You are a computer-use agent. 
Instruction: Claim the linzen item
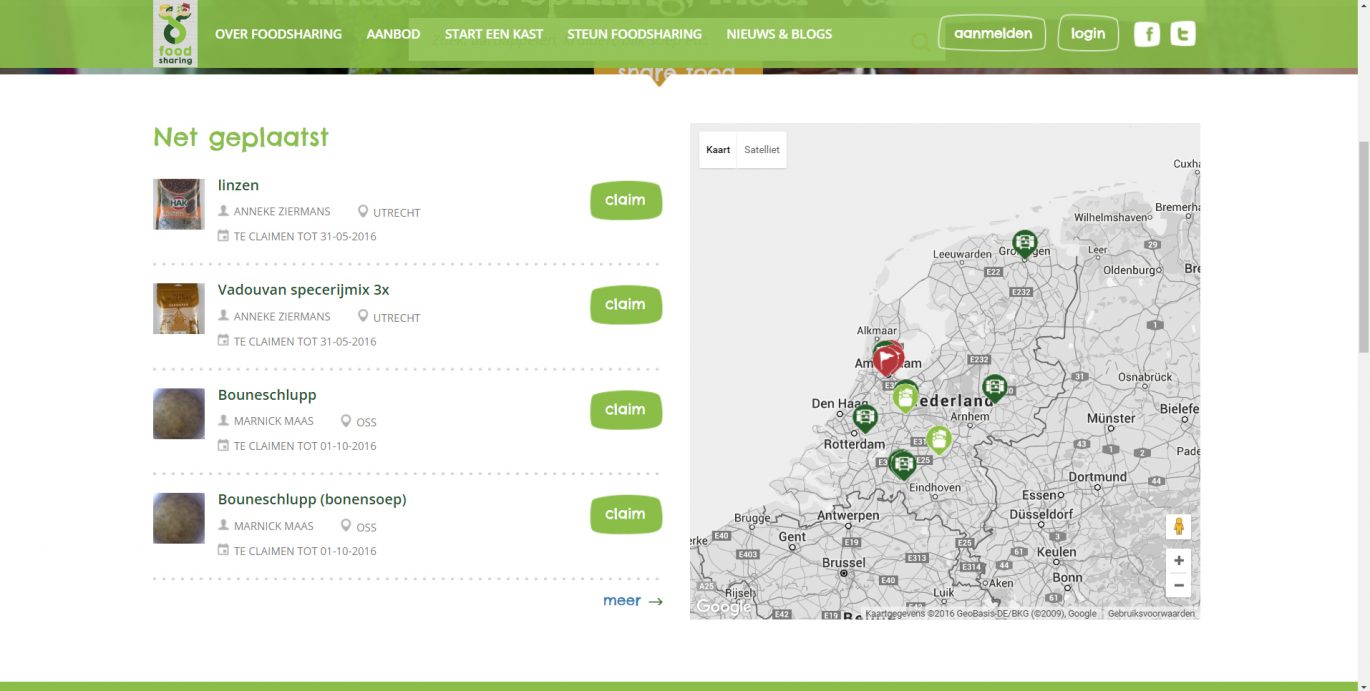[x=626, y=200]
